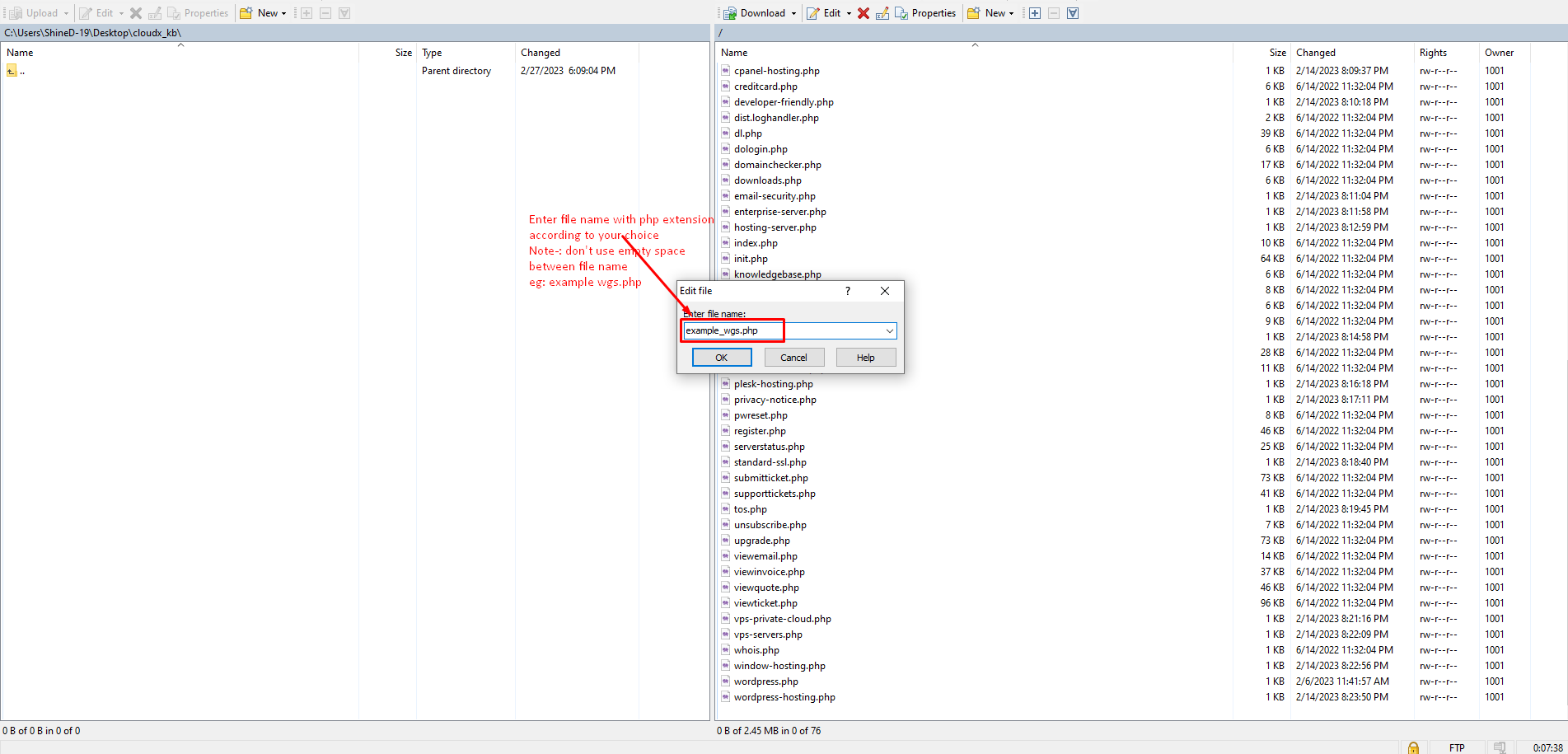Image resolution: width=1568 pixels, height=754 pixels.
Task: Click the selection filter icon in remote toolbar
Action: [x=1073, y=13]
